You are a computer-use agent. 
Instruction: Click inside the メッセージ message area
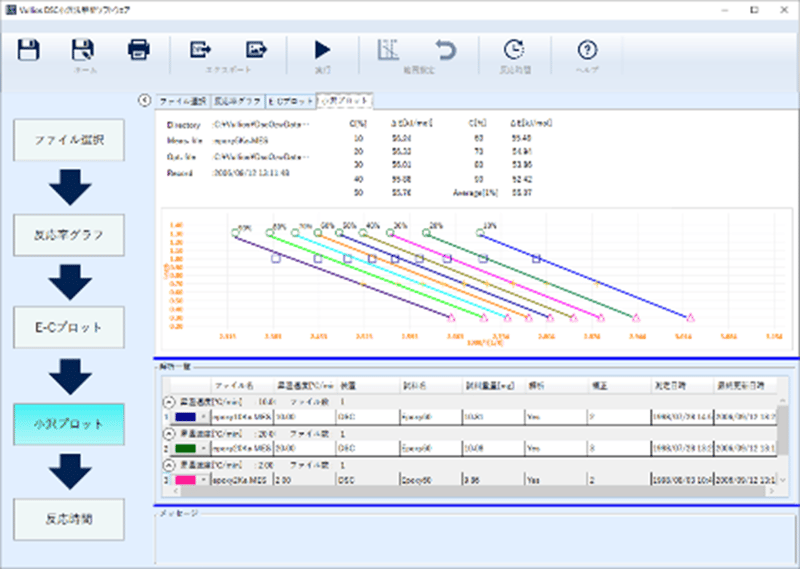click(474, 540)
